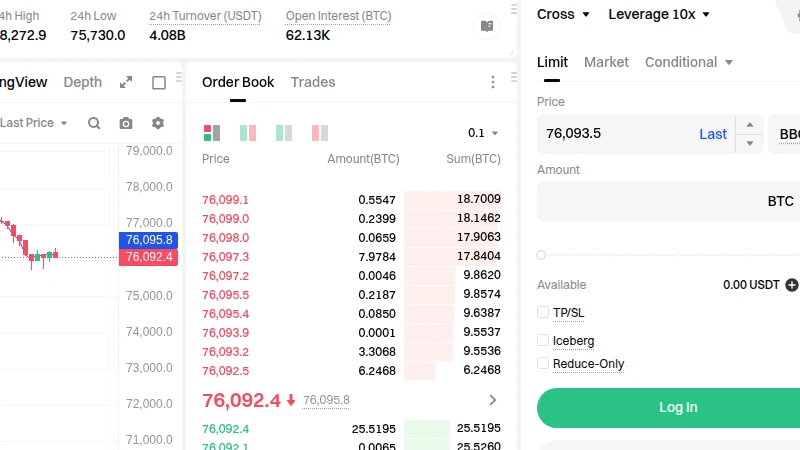Open the 0.1 price grouping dropdown
This screenshot has height=450, width=800.
click(483, 133)
